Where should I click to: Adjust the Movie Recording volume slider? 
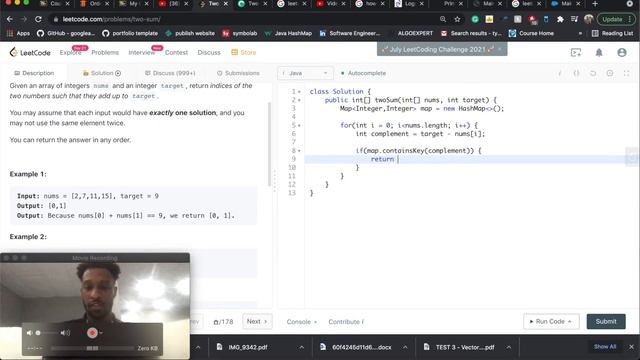tap(47, 333)
